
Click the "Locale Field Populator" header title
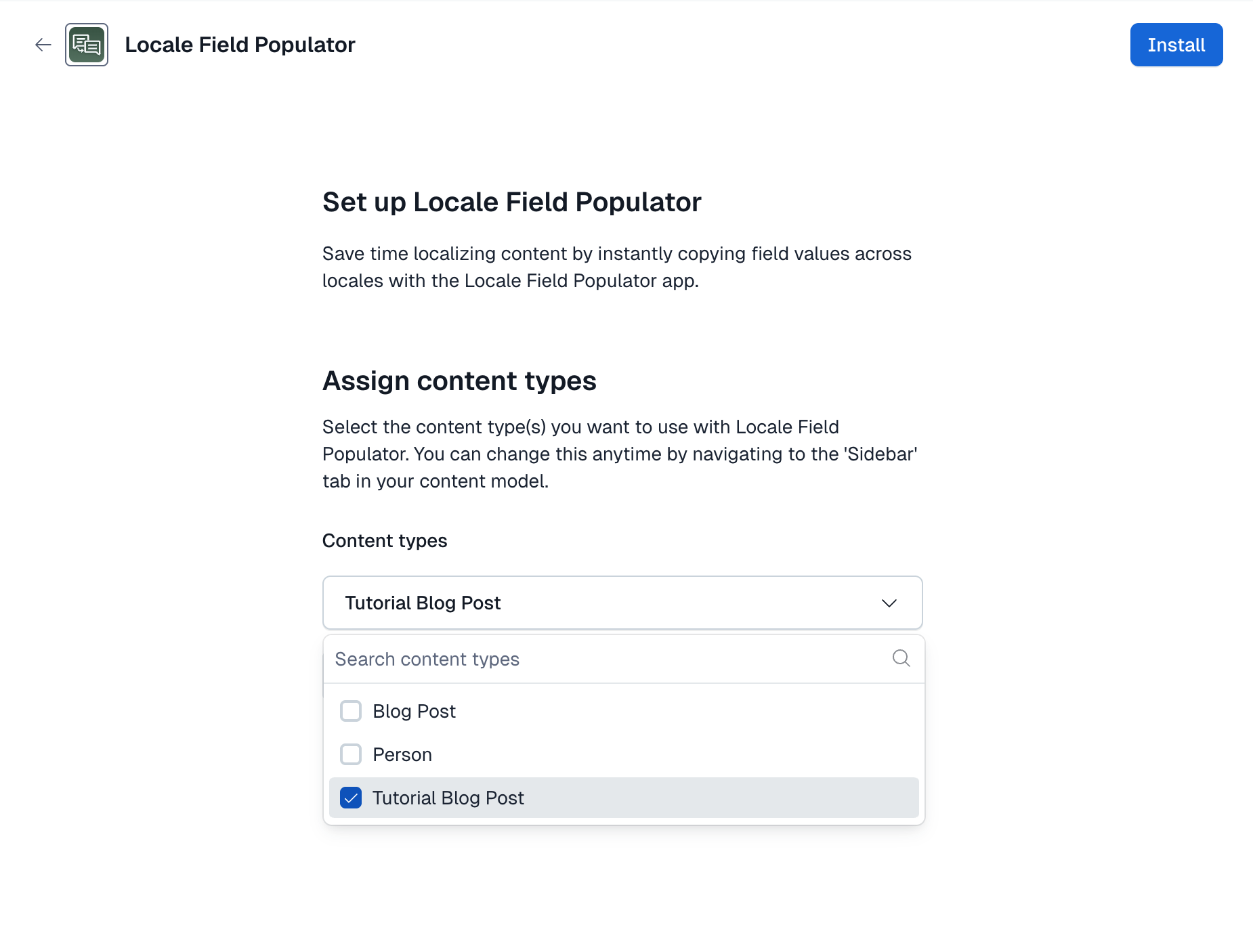[x=240, y=45]
